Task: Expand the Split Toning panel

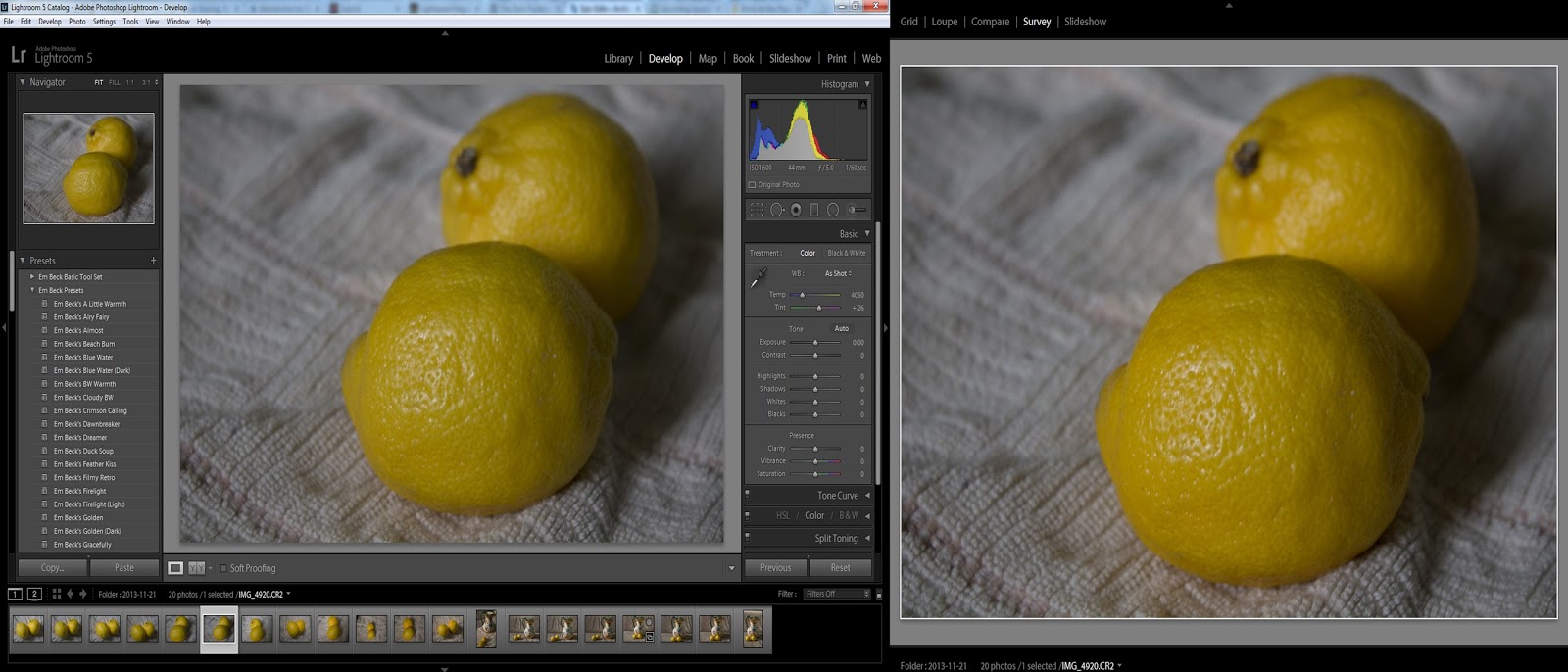Action: (x=836, y=538)
